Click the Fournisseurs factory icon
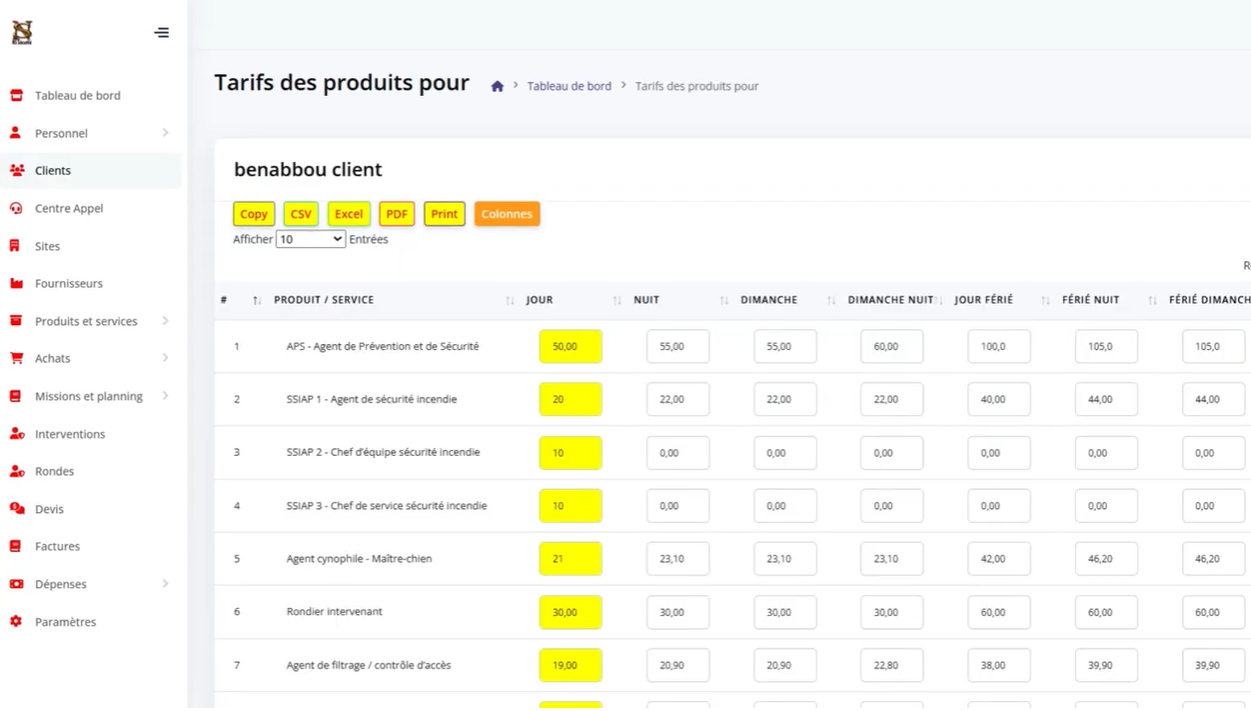1251x711 pixels. [x=16, y=283]
